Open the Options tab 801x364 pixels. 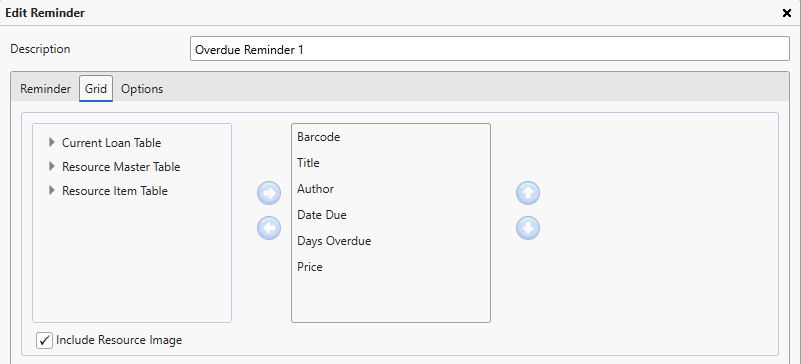click(142, 89)
